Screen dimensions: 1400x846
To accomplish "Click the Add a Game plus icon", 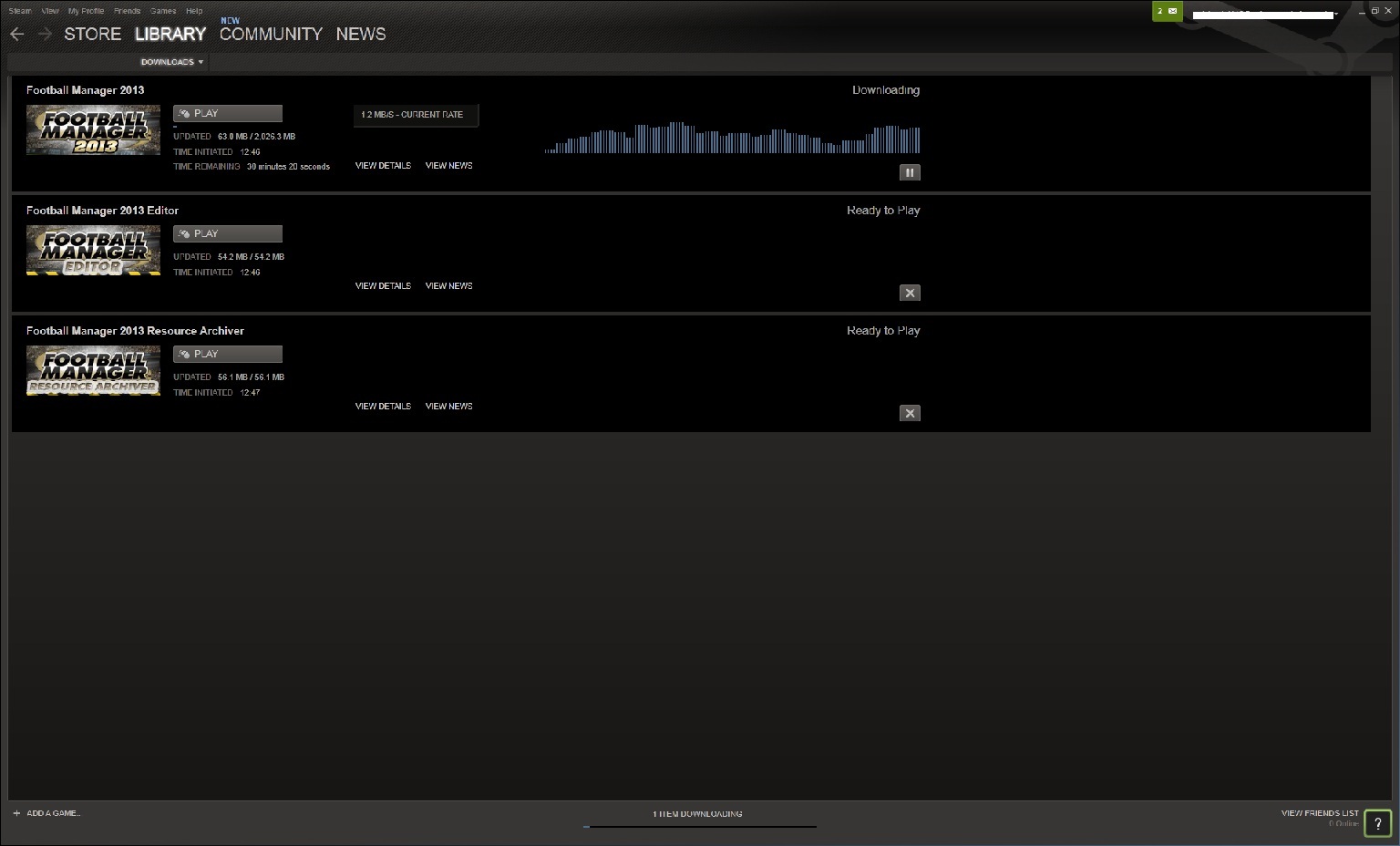I will coord(16,813).
